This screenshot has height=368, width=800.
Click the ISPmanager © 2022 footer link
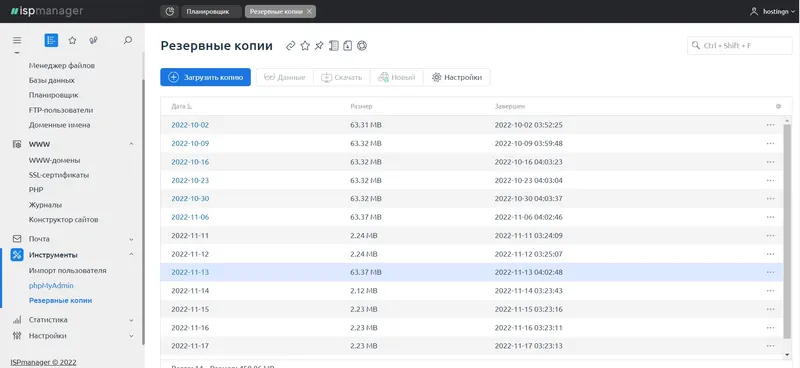pos(43,362)
